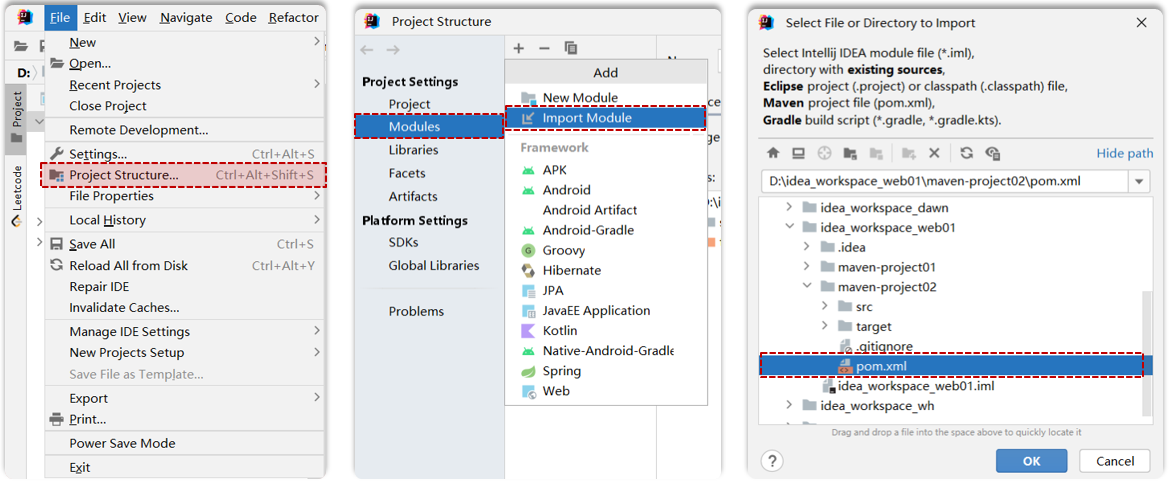Open the Navigate menu
Image resolution: width=1169 pixels, height=487 pixels.
pyautogui.click(x=186, y=17)
